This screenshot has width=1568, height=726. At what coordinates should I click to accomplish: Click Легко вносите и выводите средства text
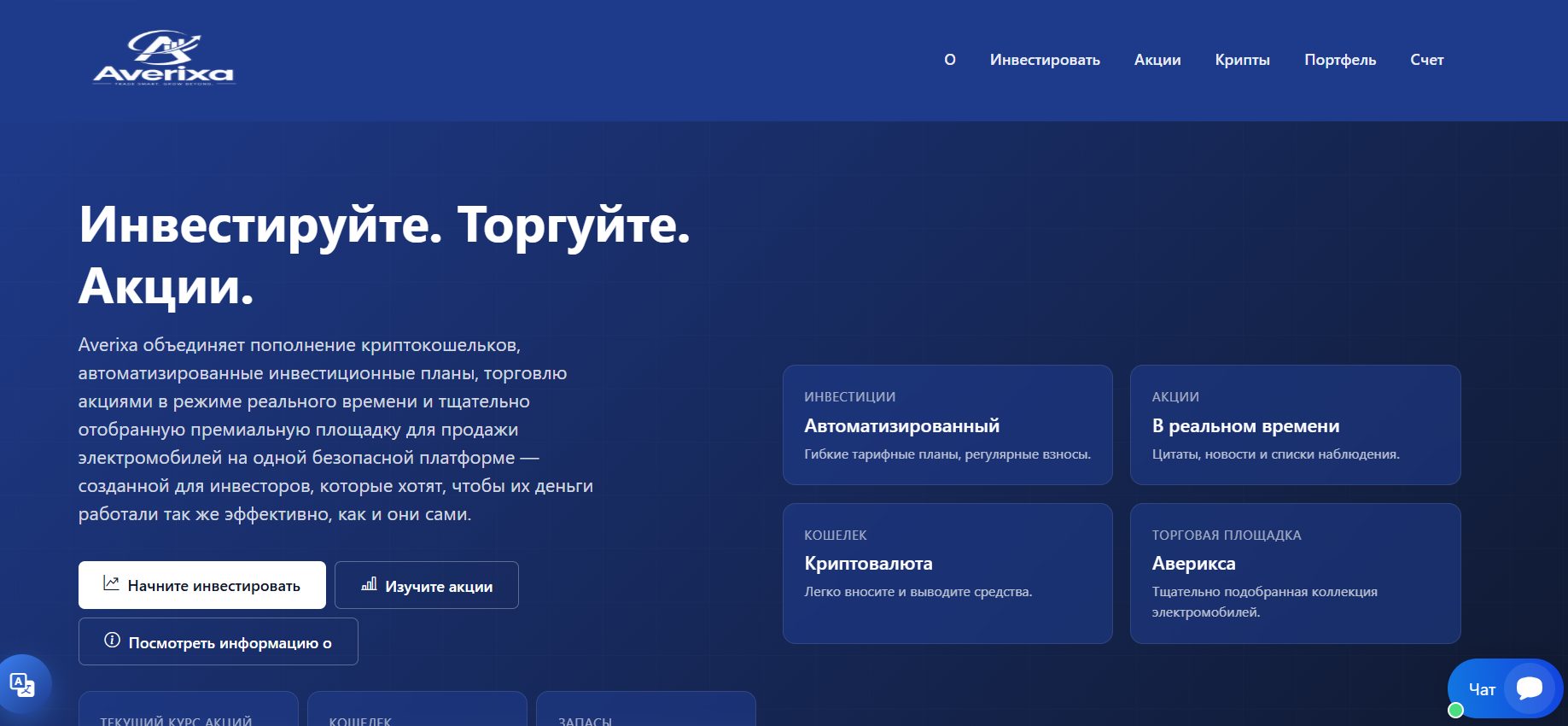918,592
